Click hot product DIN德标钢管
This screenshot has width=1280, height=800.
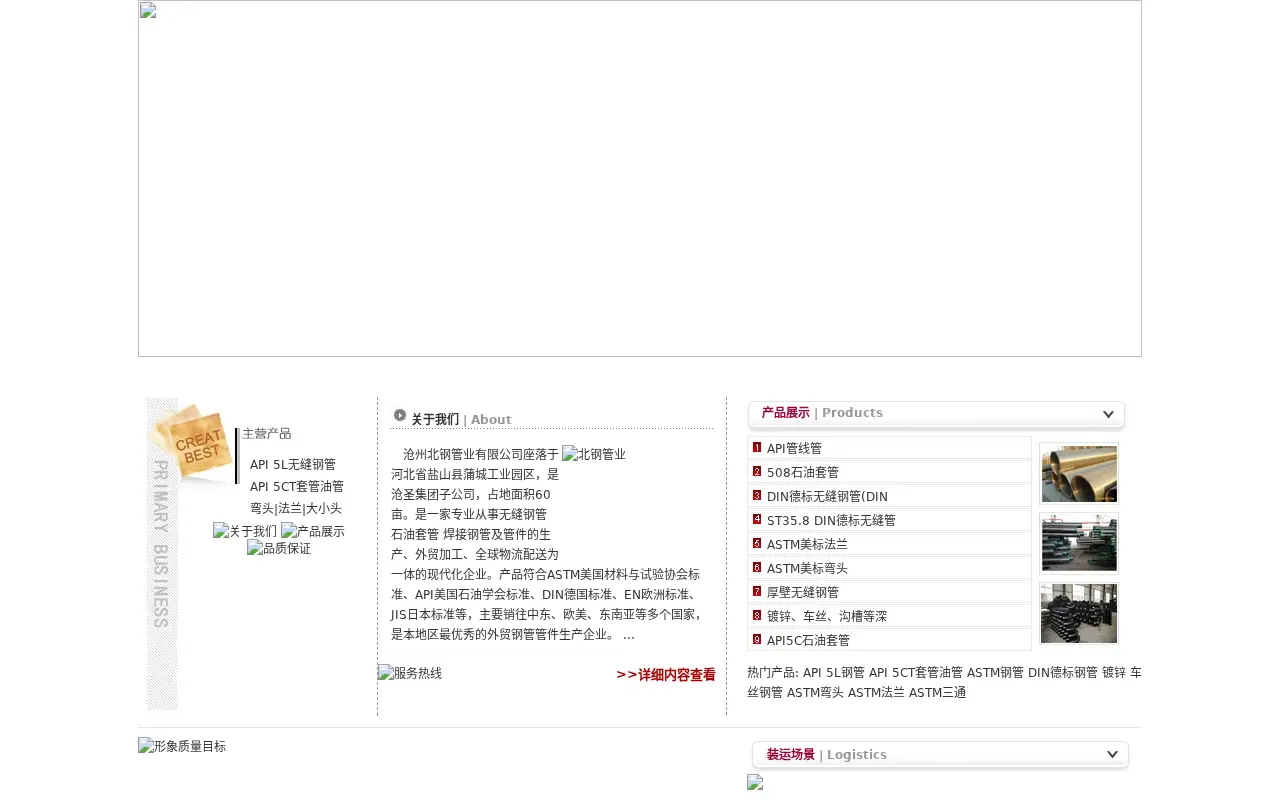click(x=1063, y=672)
